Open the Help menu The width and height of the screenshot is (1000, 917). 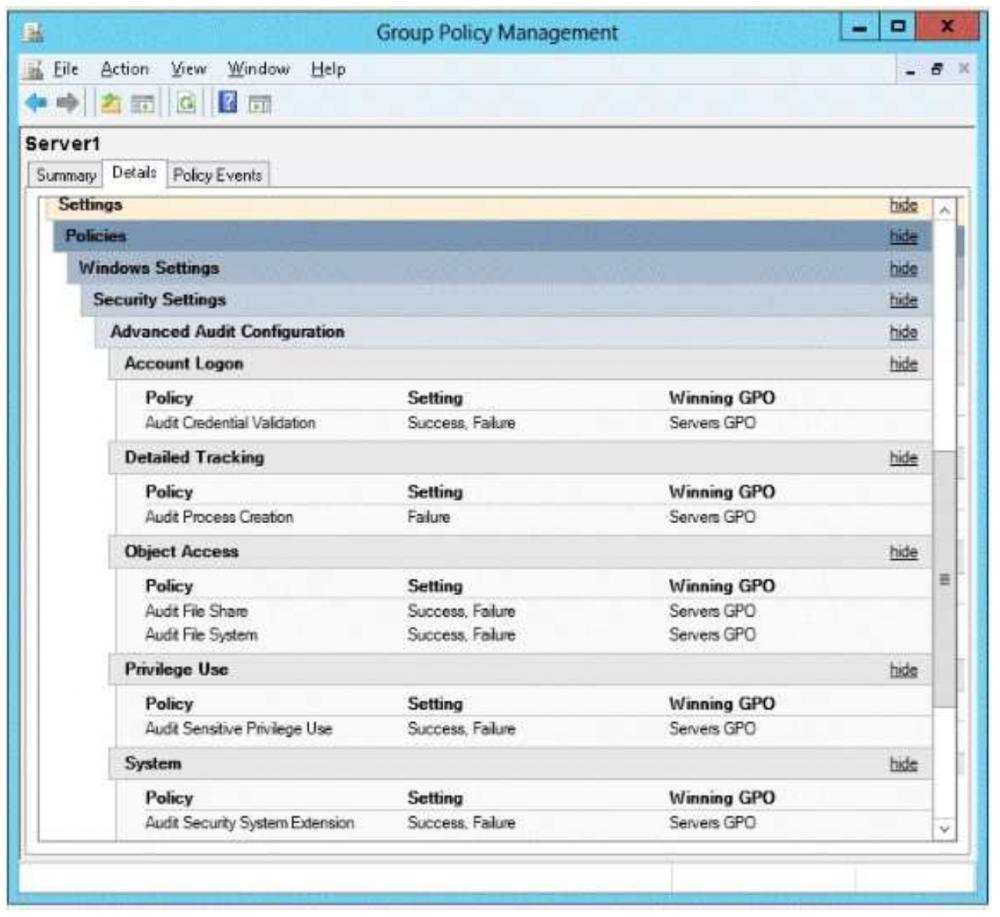328,69
